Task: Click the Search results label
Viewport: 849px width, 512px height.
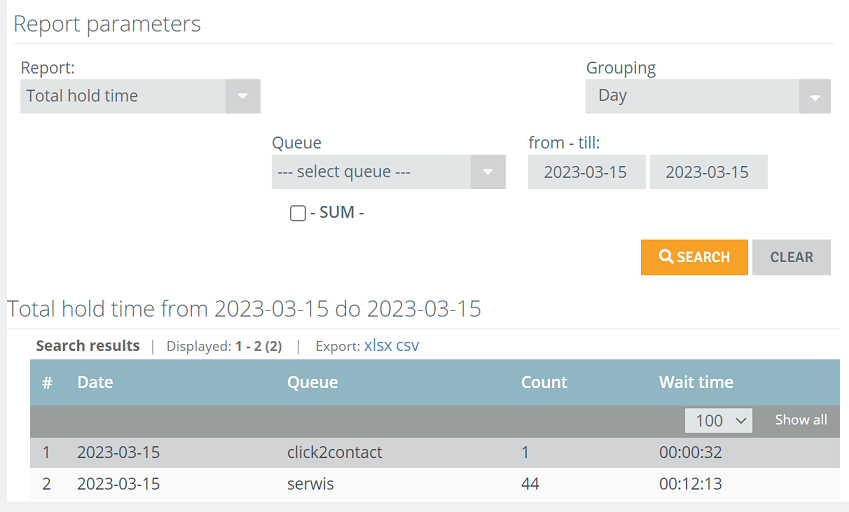Action: 88,345
